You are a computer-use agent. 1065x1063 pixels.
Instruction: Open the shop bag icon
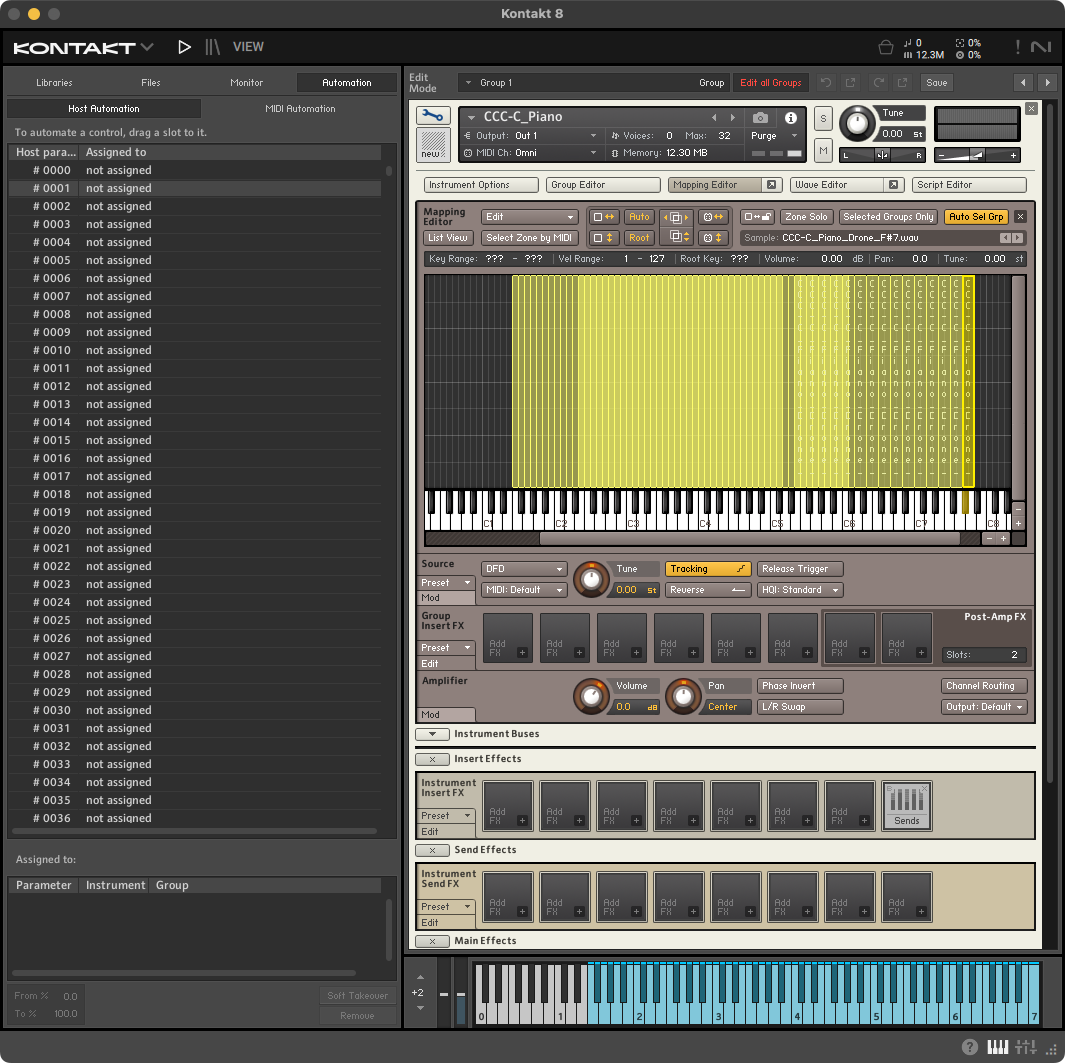pos(885,47)
